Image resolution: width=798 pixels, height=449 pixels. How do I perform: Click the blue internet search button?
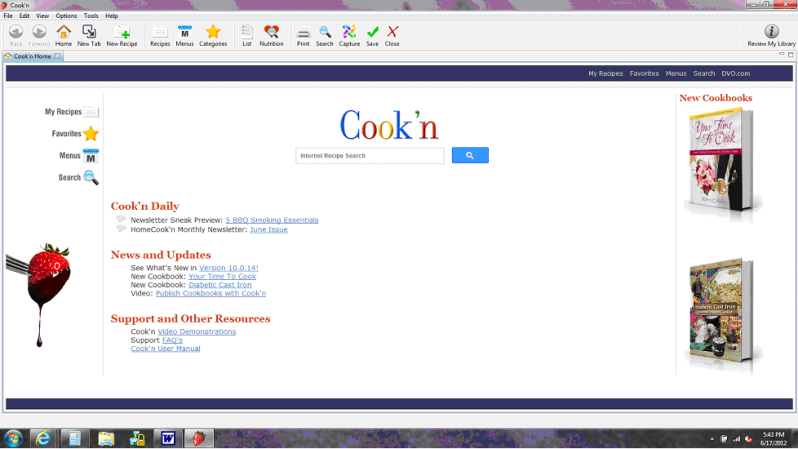click(x=470, y=155)
